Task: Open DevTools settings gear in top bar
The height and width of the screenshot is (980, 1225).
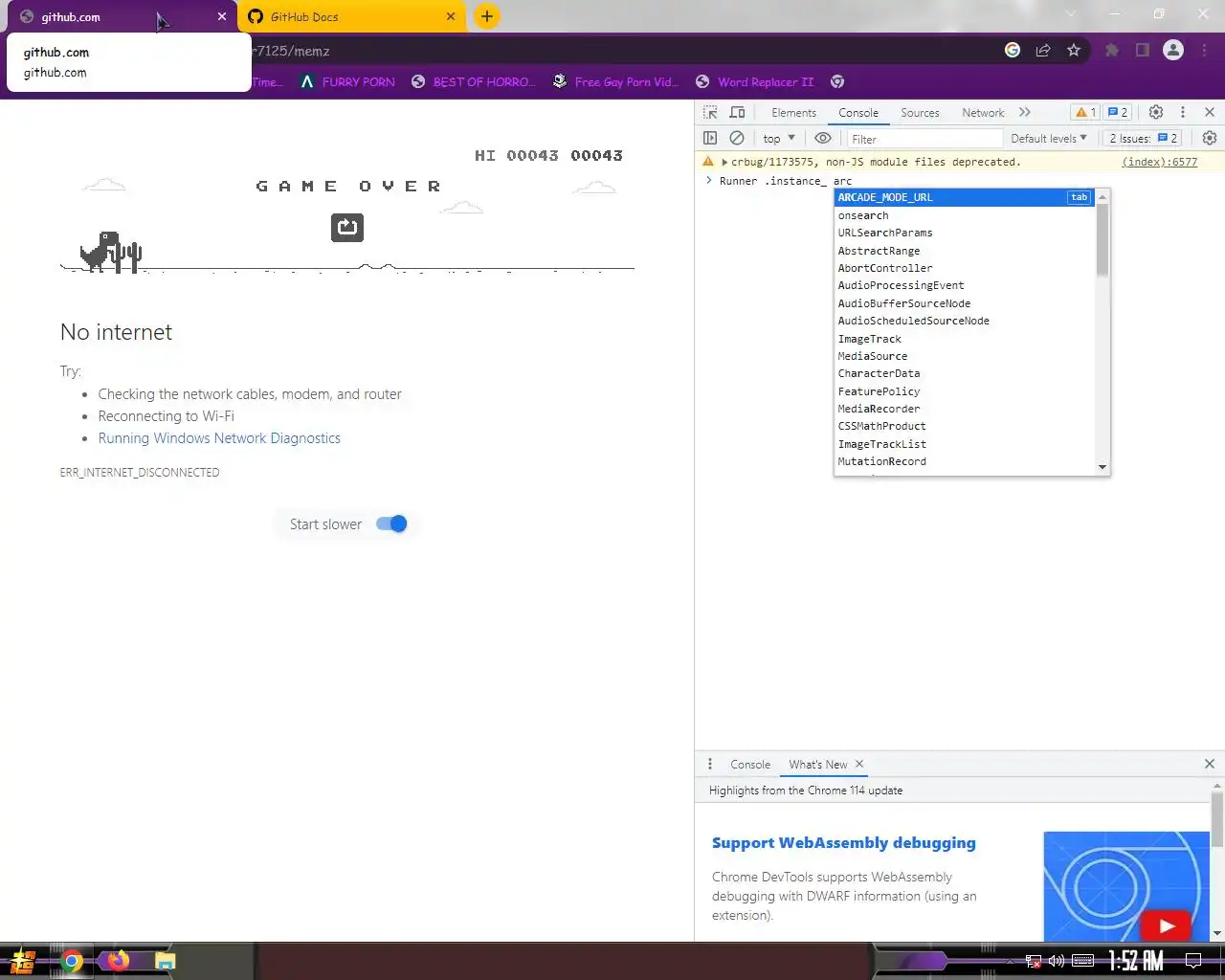Action: (1156, 112)
